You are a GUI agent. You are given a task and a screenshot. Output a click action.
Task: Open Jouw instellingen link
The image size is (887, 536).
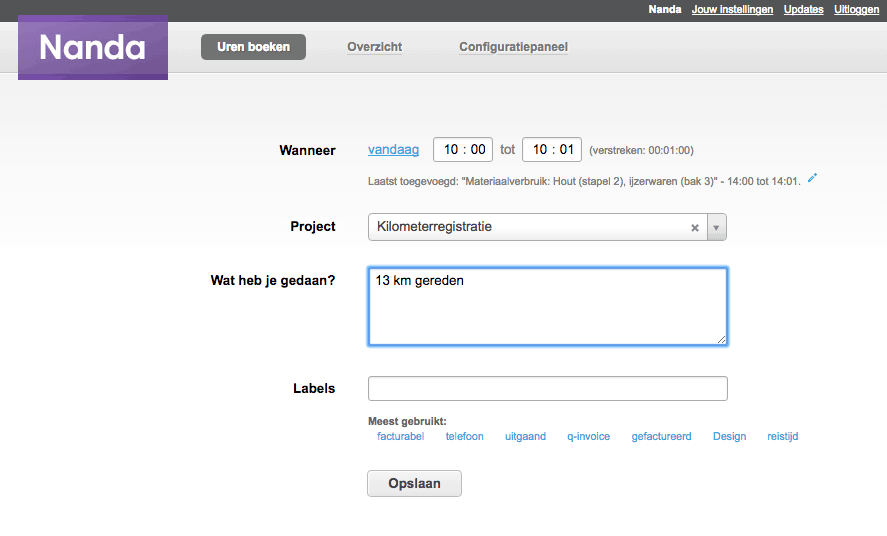tap(732, 10)
